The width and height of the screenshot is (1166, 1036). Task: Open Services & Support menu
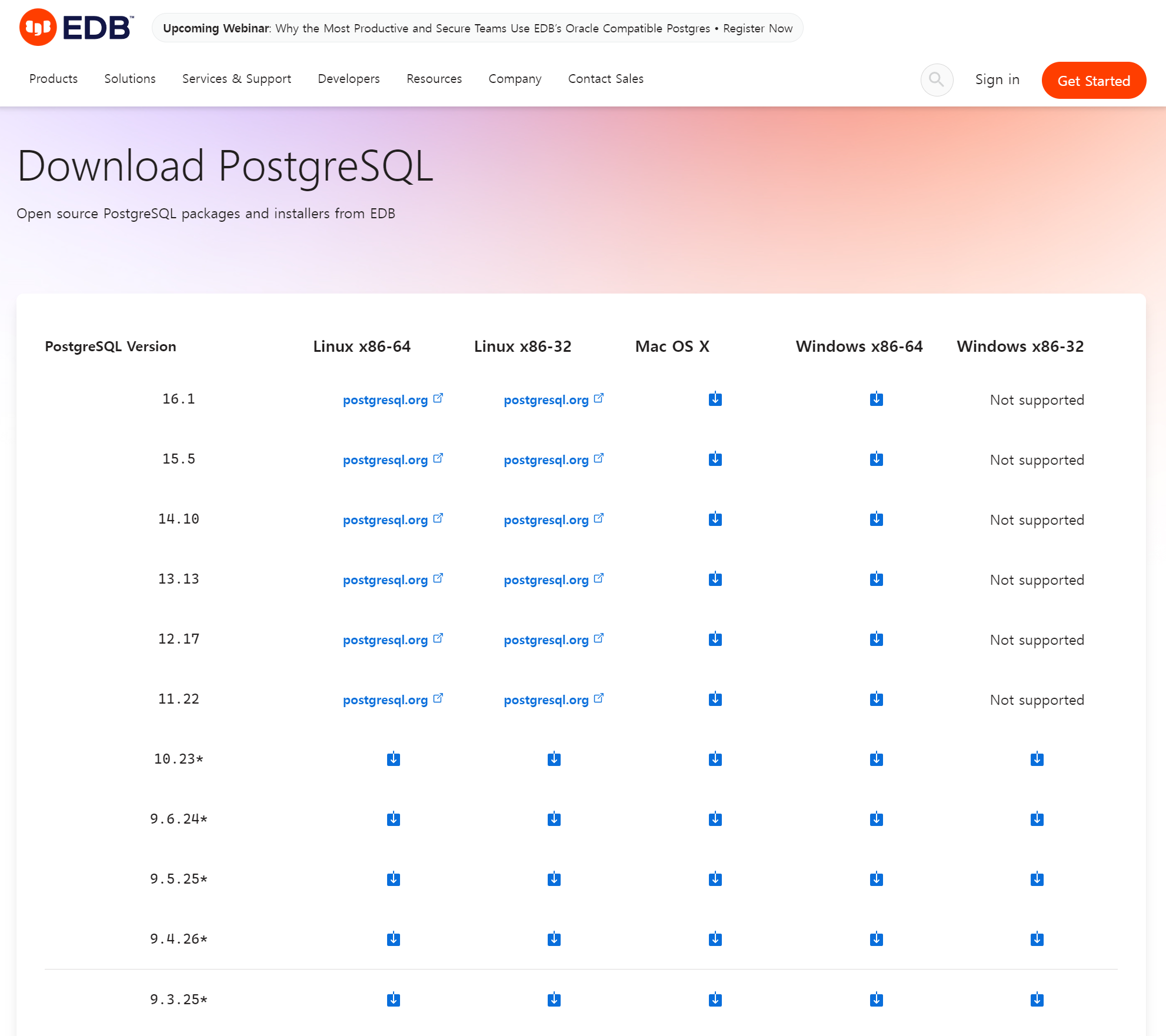(236, 79)
